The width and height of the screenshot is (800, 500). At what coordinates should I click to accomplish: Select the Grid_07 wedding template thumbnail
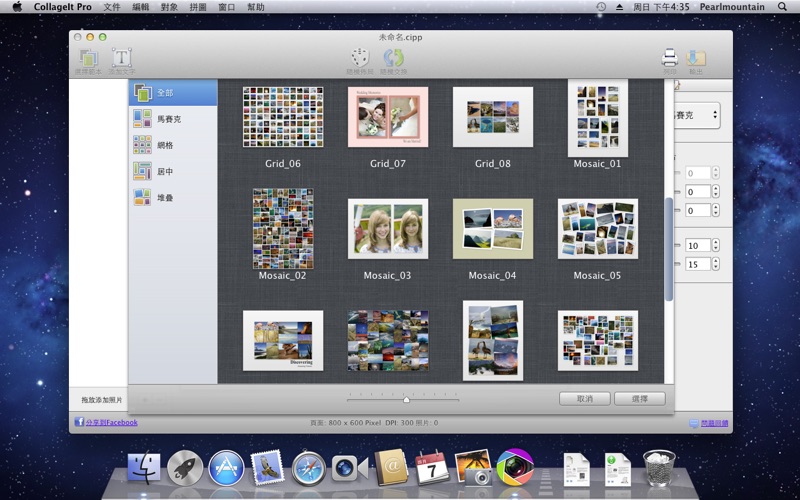click(388, 117)
